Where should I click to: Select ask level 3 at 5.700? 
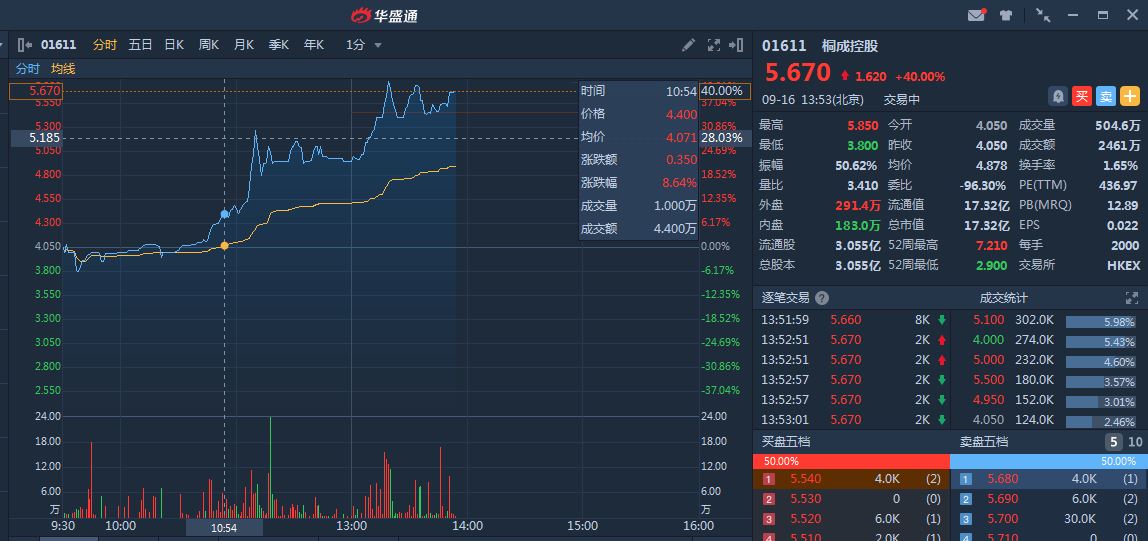(1049, 518)
